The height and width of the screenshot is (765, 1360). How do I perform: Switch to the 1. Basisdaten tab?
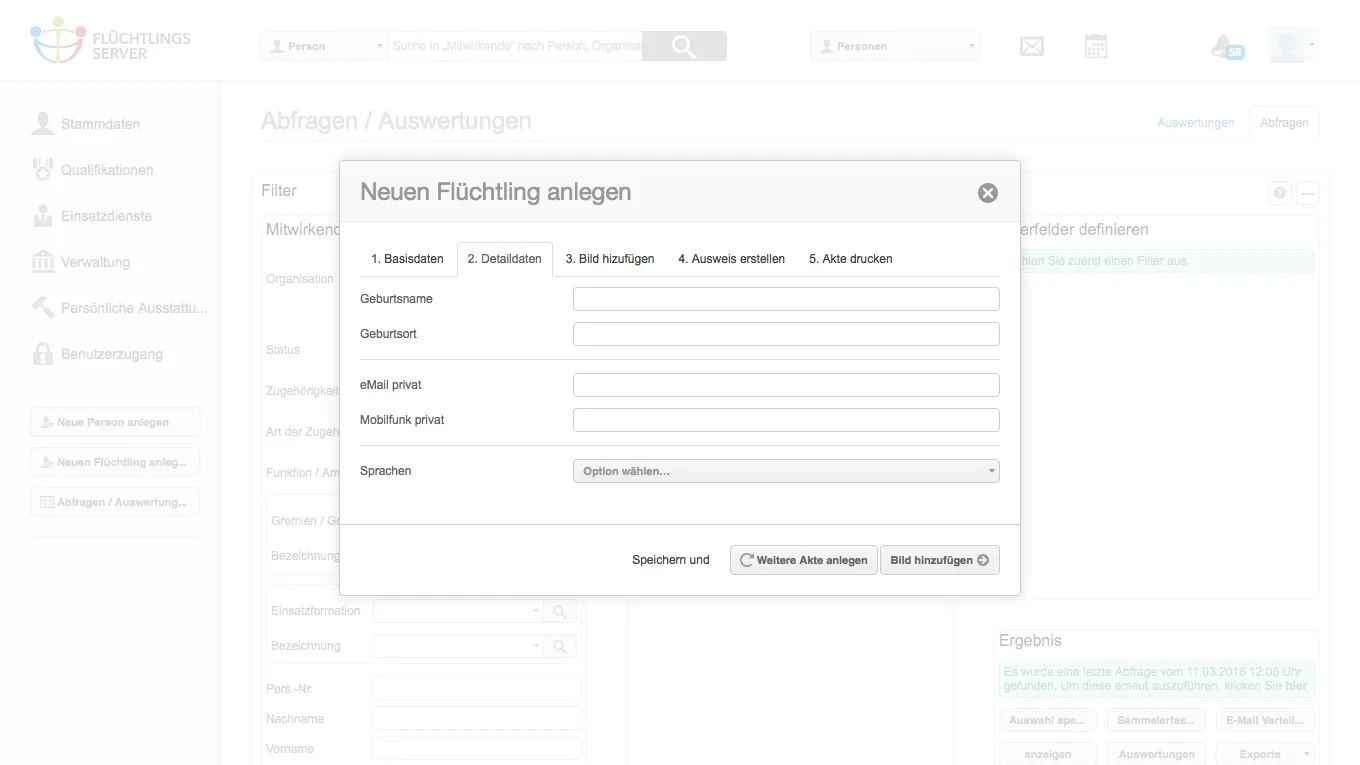click(407, 259)
